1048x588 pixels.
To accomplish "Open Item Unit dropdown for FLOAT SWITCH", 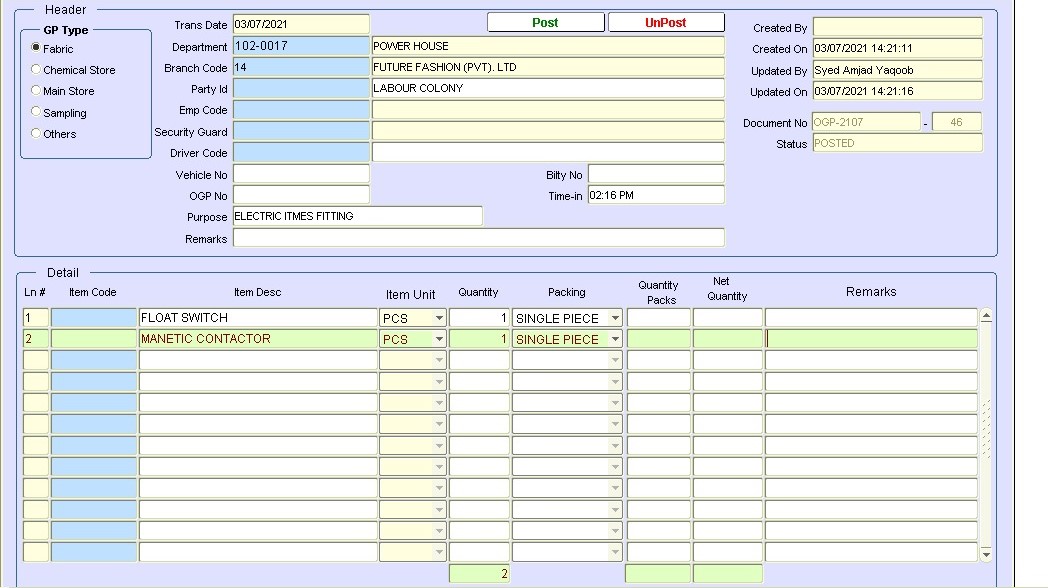I will click(438, 318).
